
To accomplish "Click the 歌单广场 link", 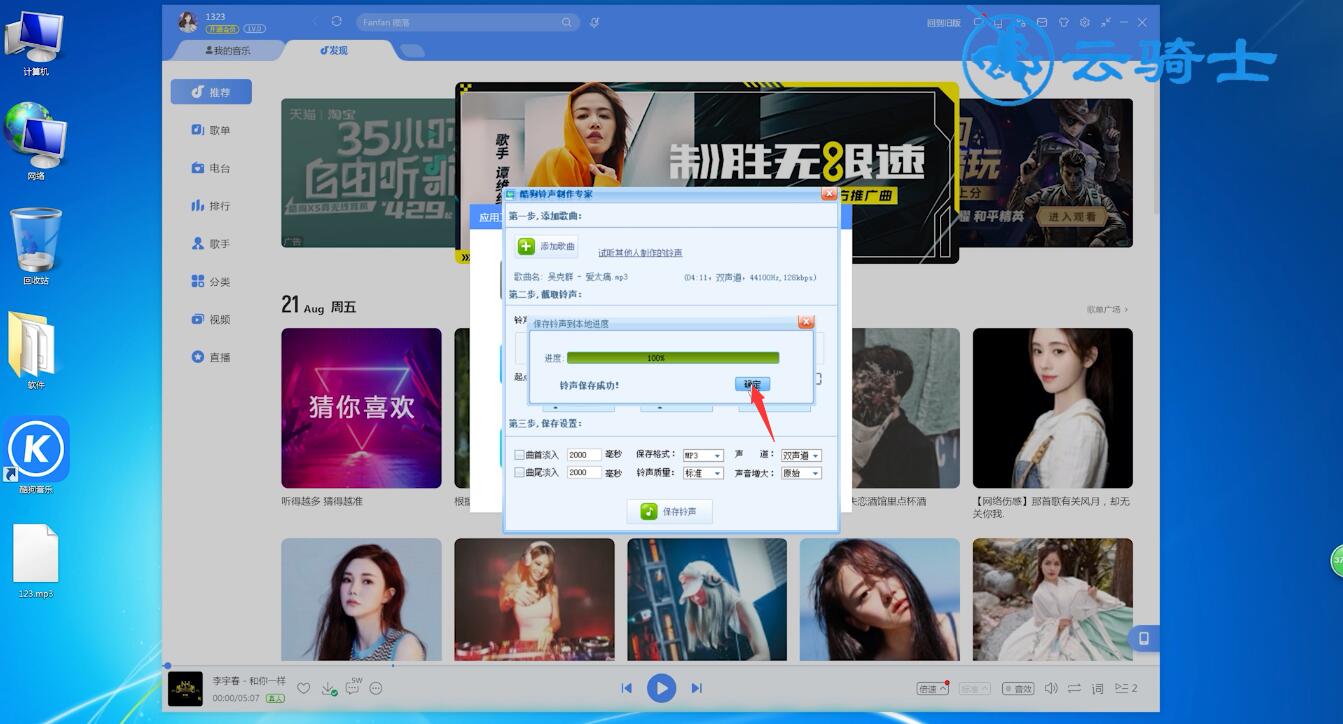I will [1107, 310].
